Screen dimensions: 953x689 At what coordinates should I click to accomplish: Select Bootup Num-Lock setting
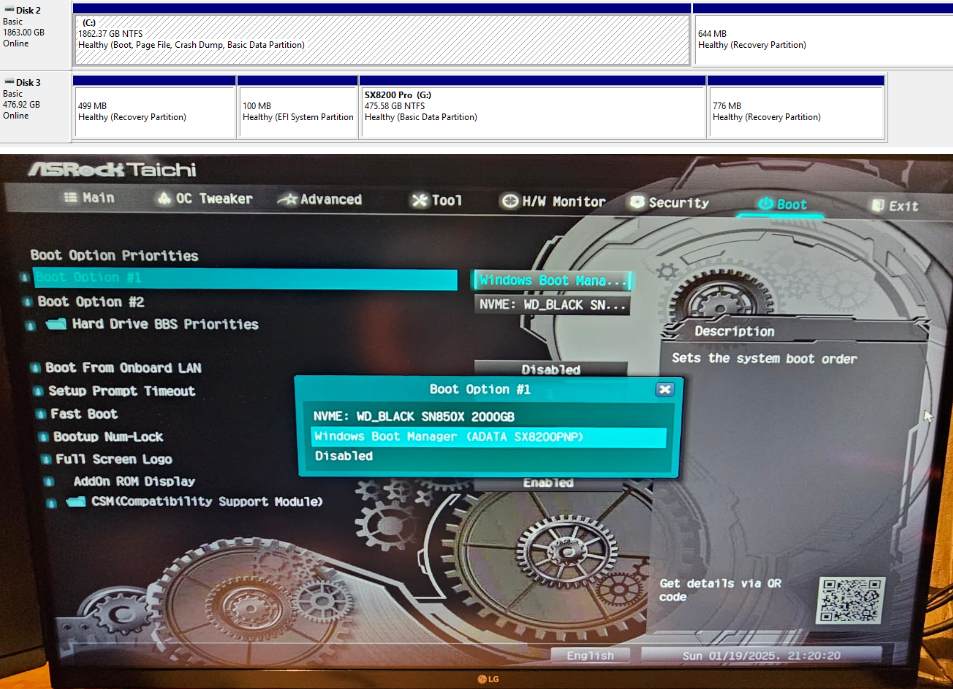108,437
